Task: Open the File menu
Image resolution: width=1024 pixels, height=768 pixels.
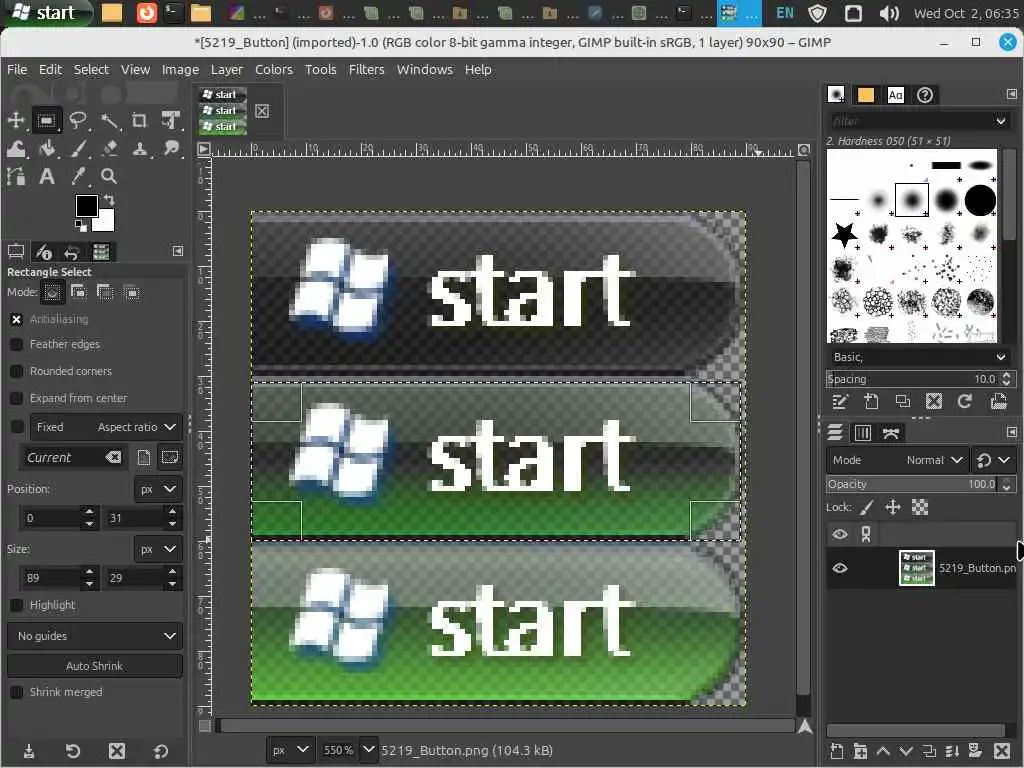Action: pyautogui.click(x=17, y=69)
